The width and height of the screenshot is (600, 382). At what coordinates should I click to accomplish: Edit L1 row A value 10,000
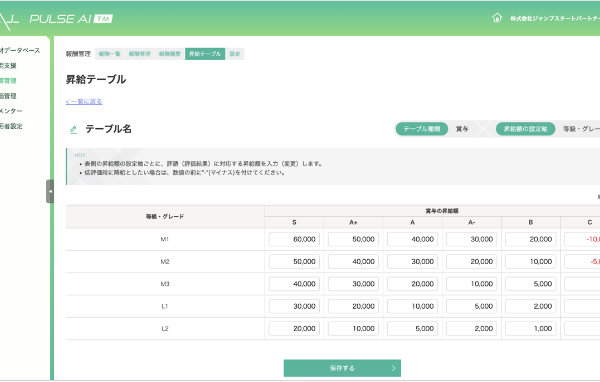(412, 306)
